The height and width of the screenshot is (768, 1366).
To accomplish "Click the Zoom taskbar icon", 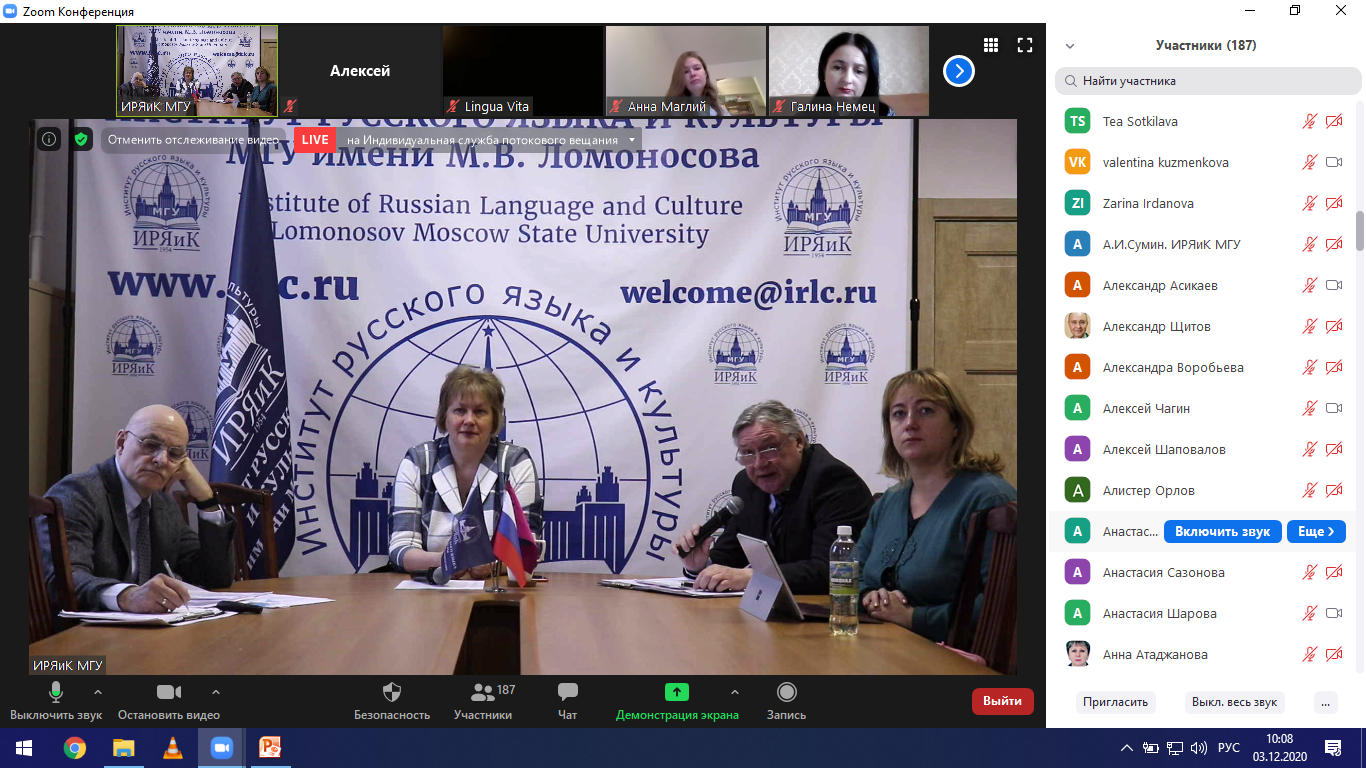I will tap(221, 747).
